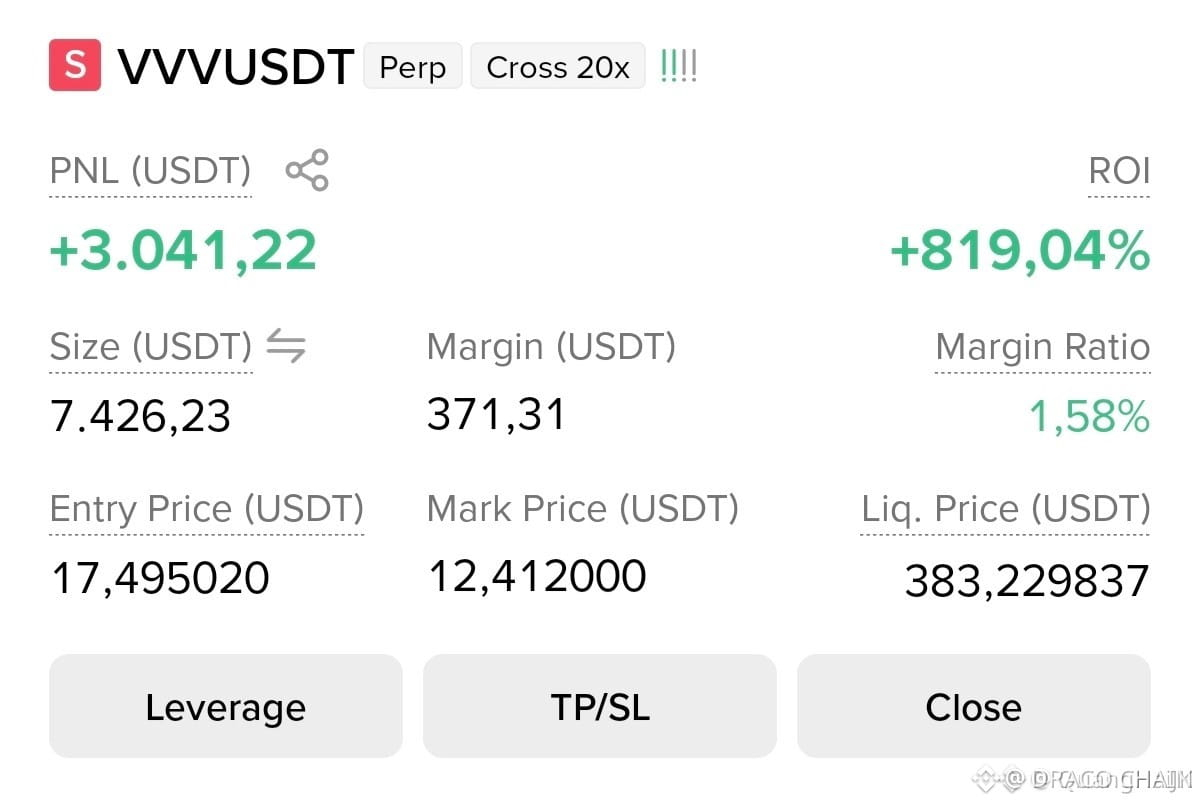
Task: Click the 1,58% margin ratio value
Action: (x=1089, y=417)
